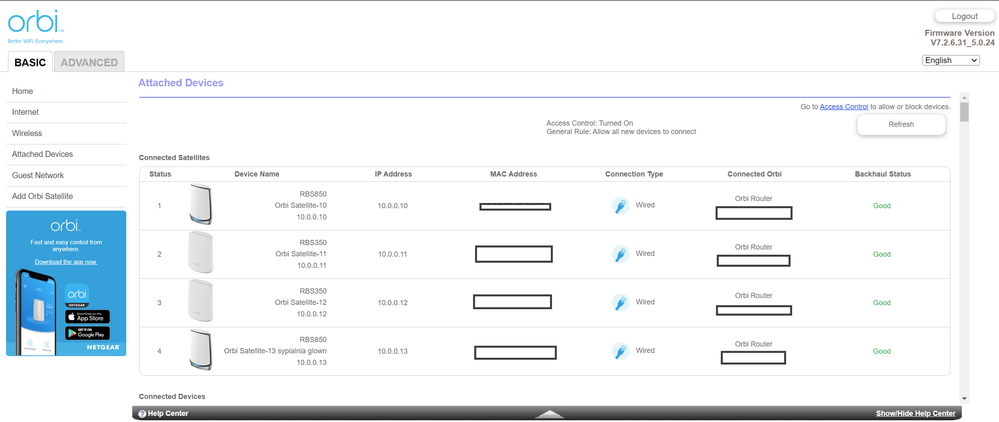Click the wired connection icon for Orbi Satellite-10
The height and width of the screenshot is (422, 999).
coord(620,206)
